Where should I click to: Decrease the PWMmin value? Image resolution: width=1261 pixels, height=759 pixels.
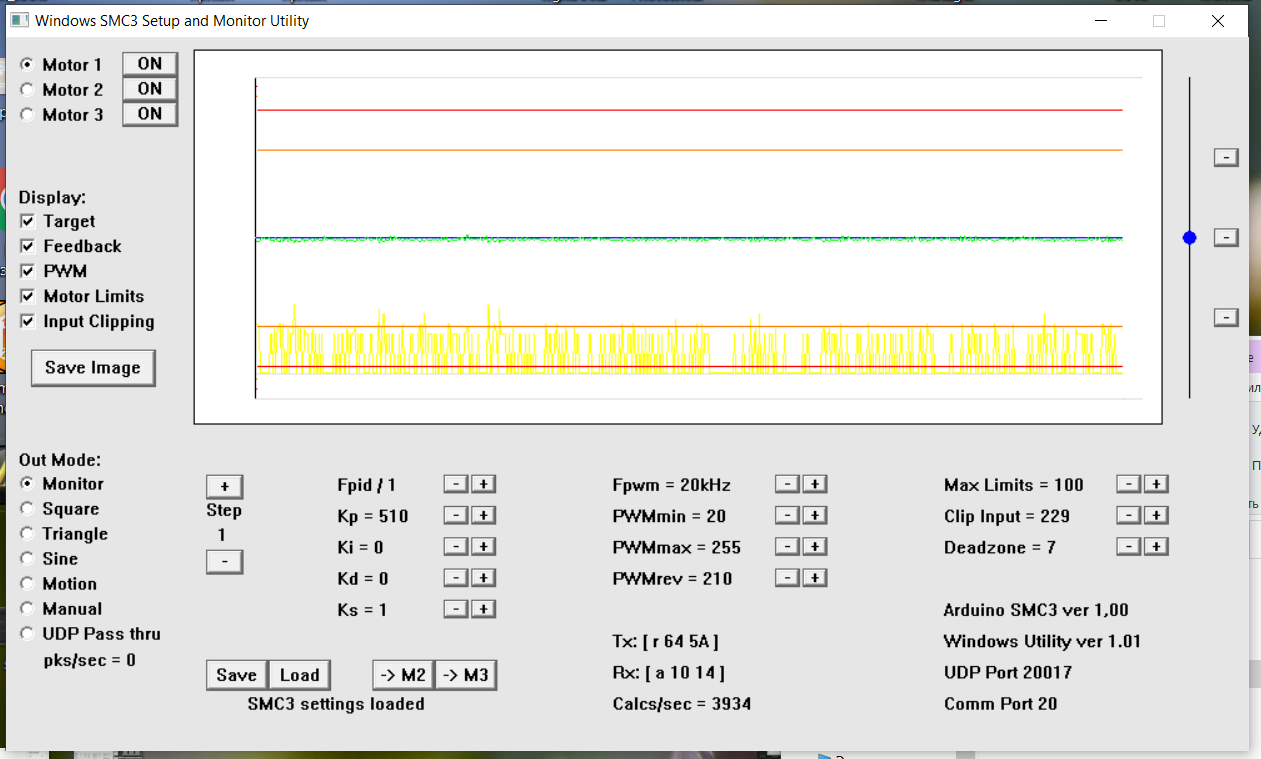click(x=787, y=515)
